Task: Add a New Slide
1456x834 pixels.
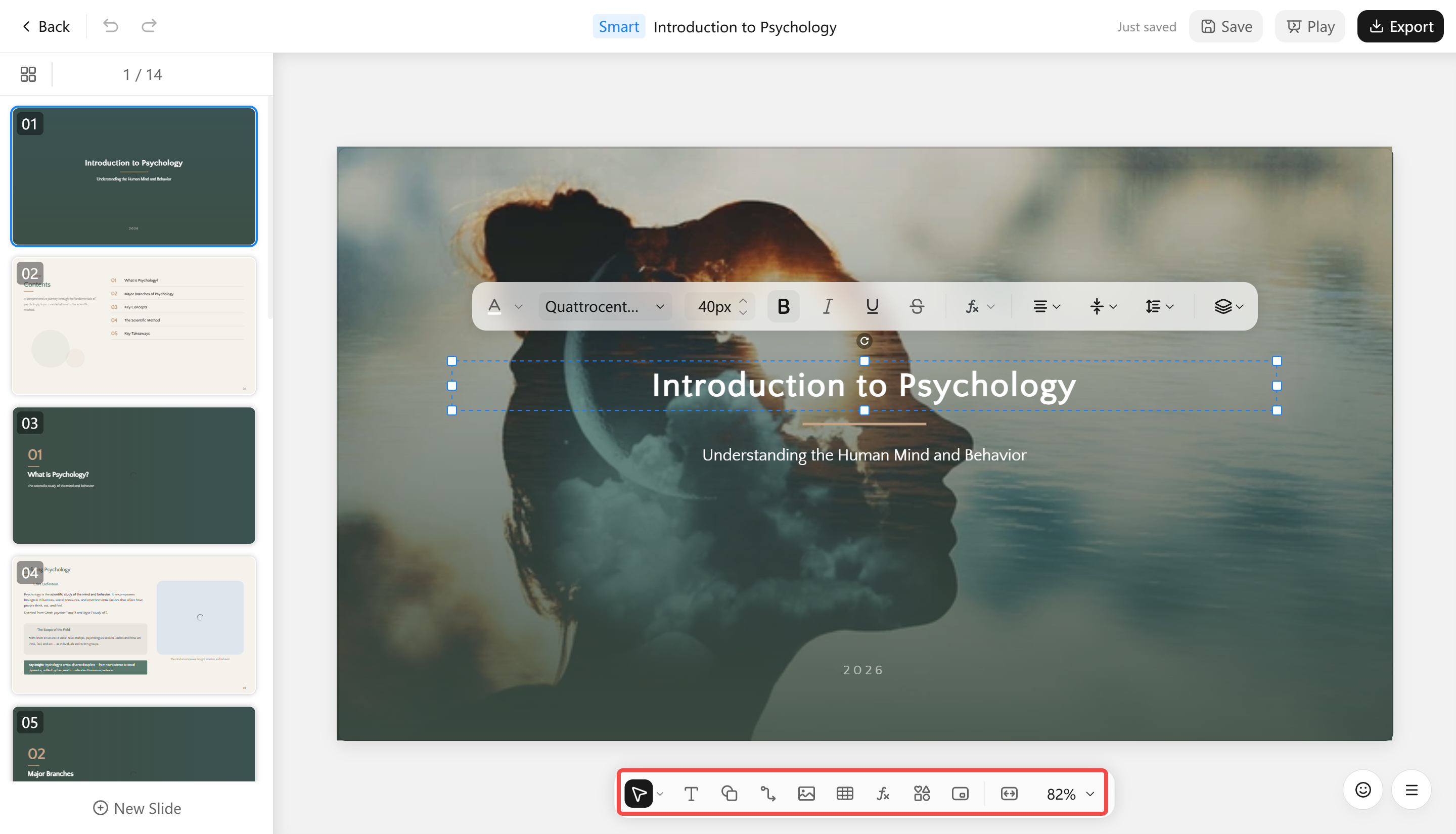Action: click(137, 808)
